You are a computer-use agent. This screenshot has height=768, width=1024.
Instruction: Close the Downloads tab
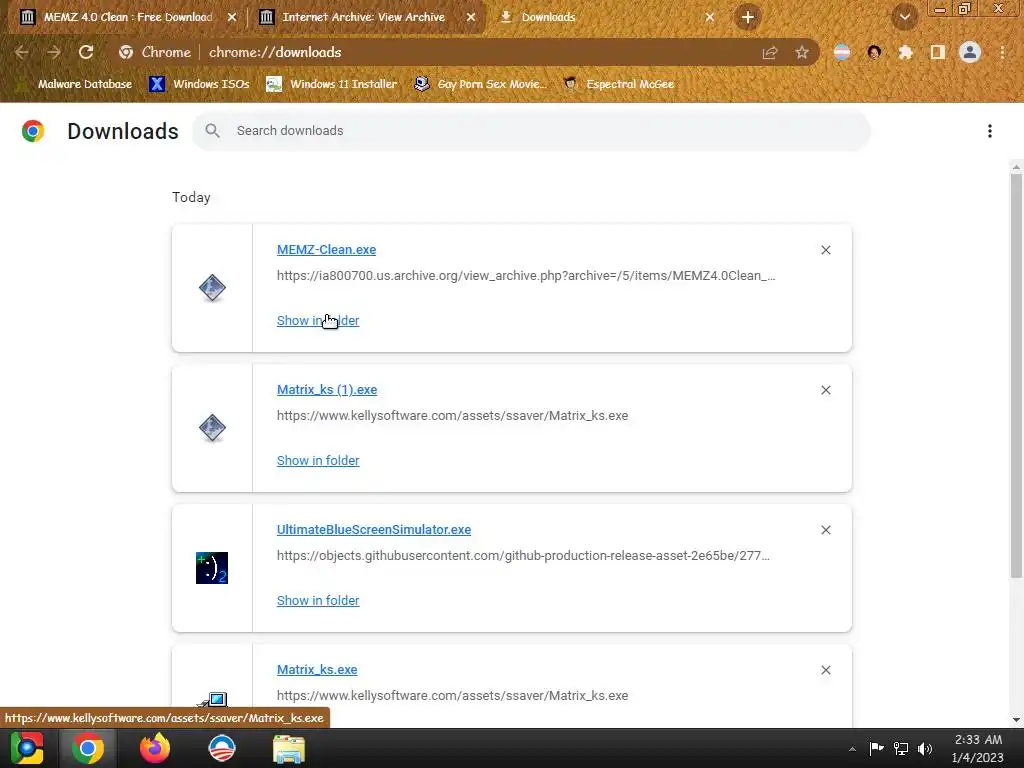coord(710,17)
